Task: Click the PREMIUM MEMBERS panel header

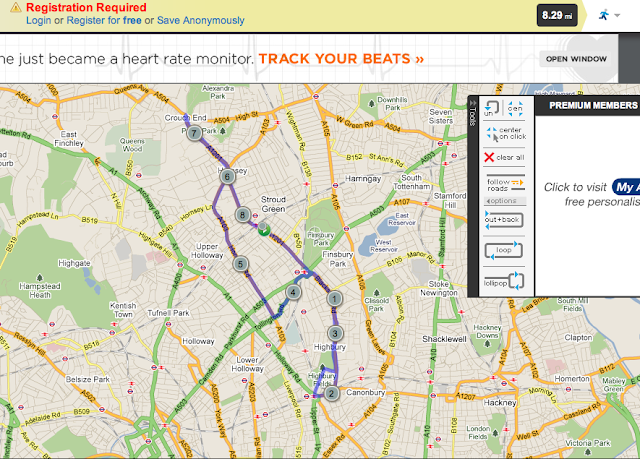Action: (x=588, y=106)
